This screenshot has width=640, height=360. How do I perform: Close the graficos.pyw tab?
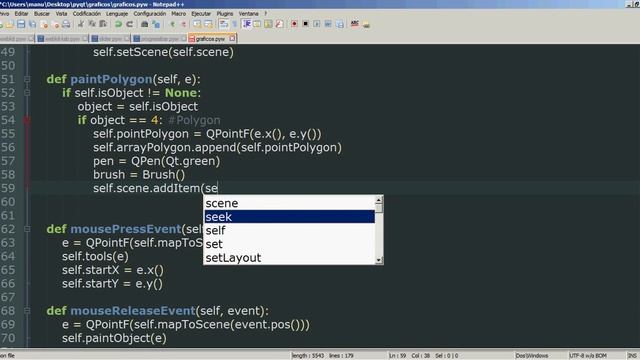point(232,39)
